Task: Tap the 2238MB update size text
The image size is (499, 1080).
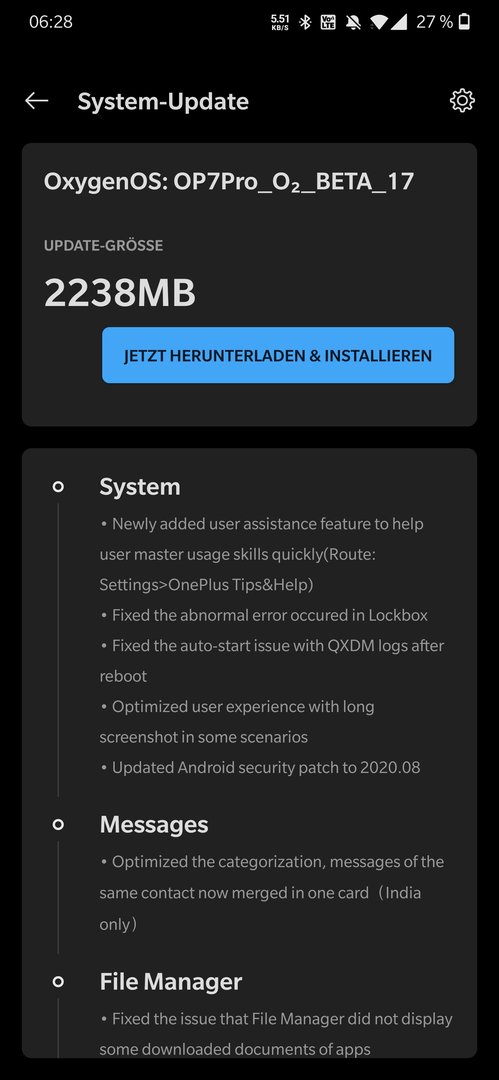Action: pos(120,293)
